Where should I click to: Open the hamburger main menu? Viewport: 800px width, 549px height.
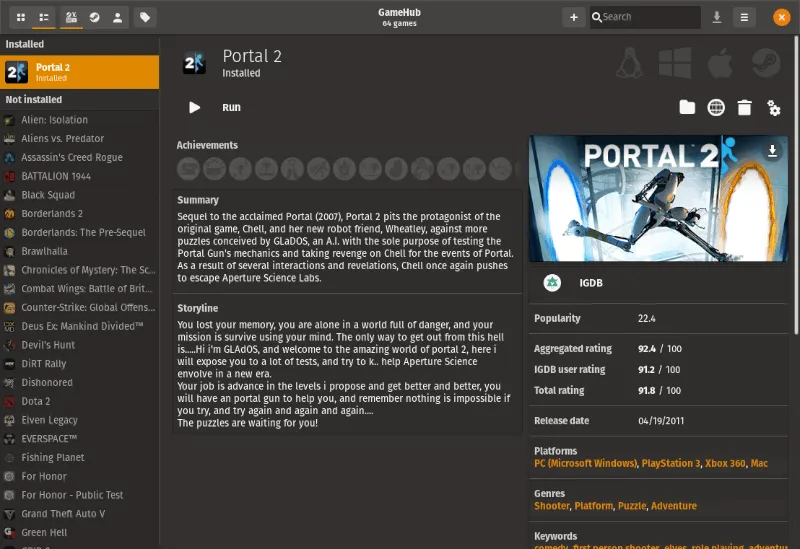(x=744, y=17)
